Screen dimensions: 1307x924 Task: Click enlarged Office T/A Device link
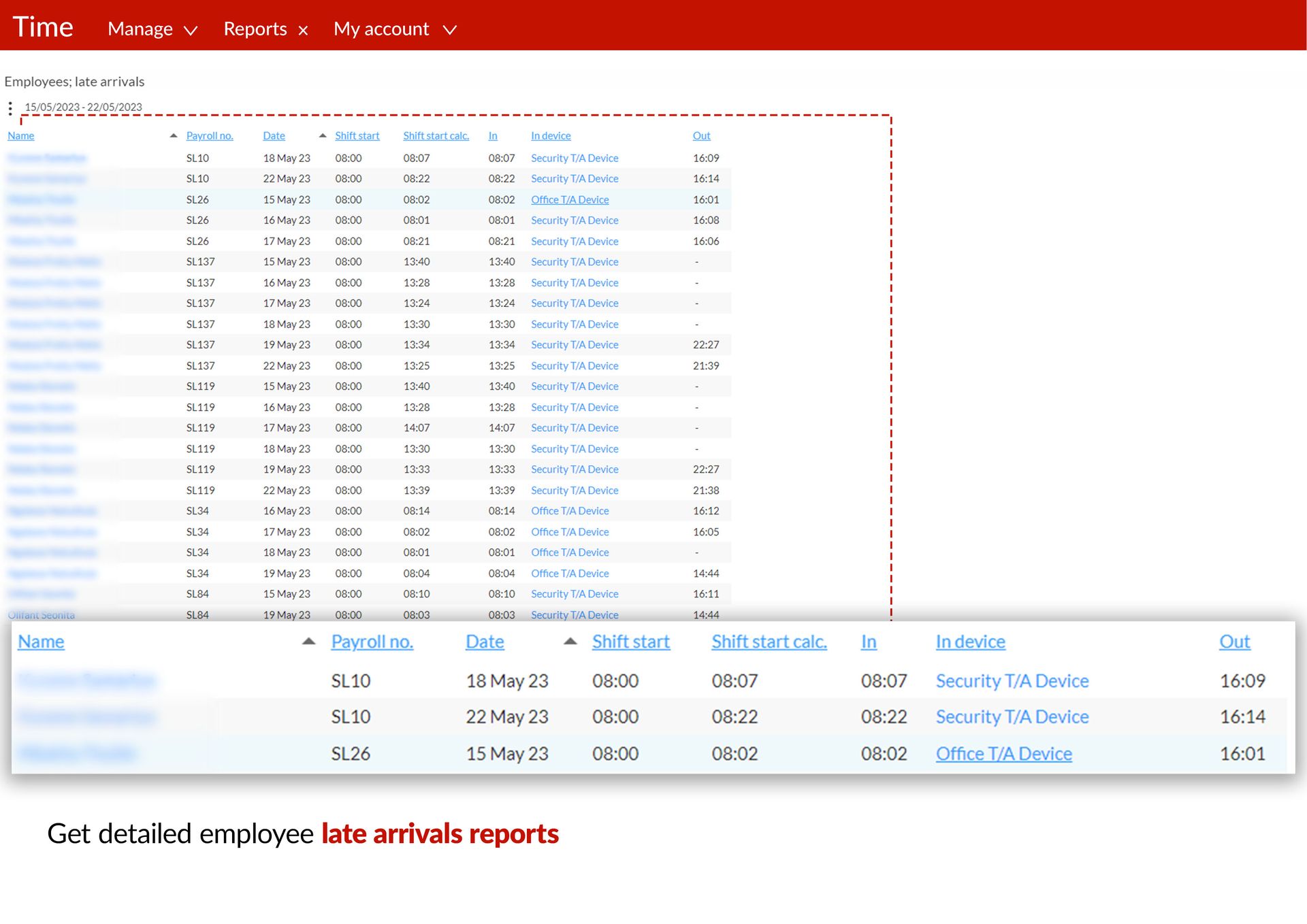tap(1003, 753)
